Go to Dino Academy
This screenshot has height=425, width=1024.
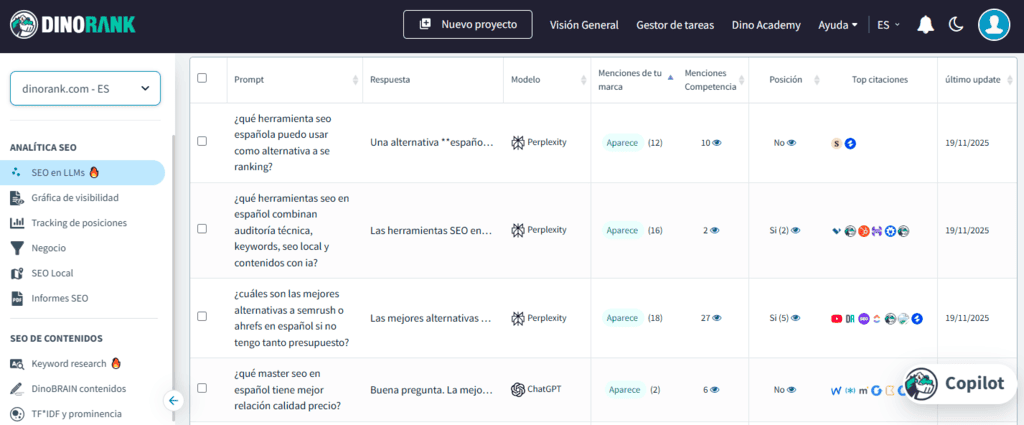coord(766,25)
